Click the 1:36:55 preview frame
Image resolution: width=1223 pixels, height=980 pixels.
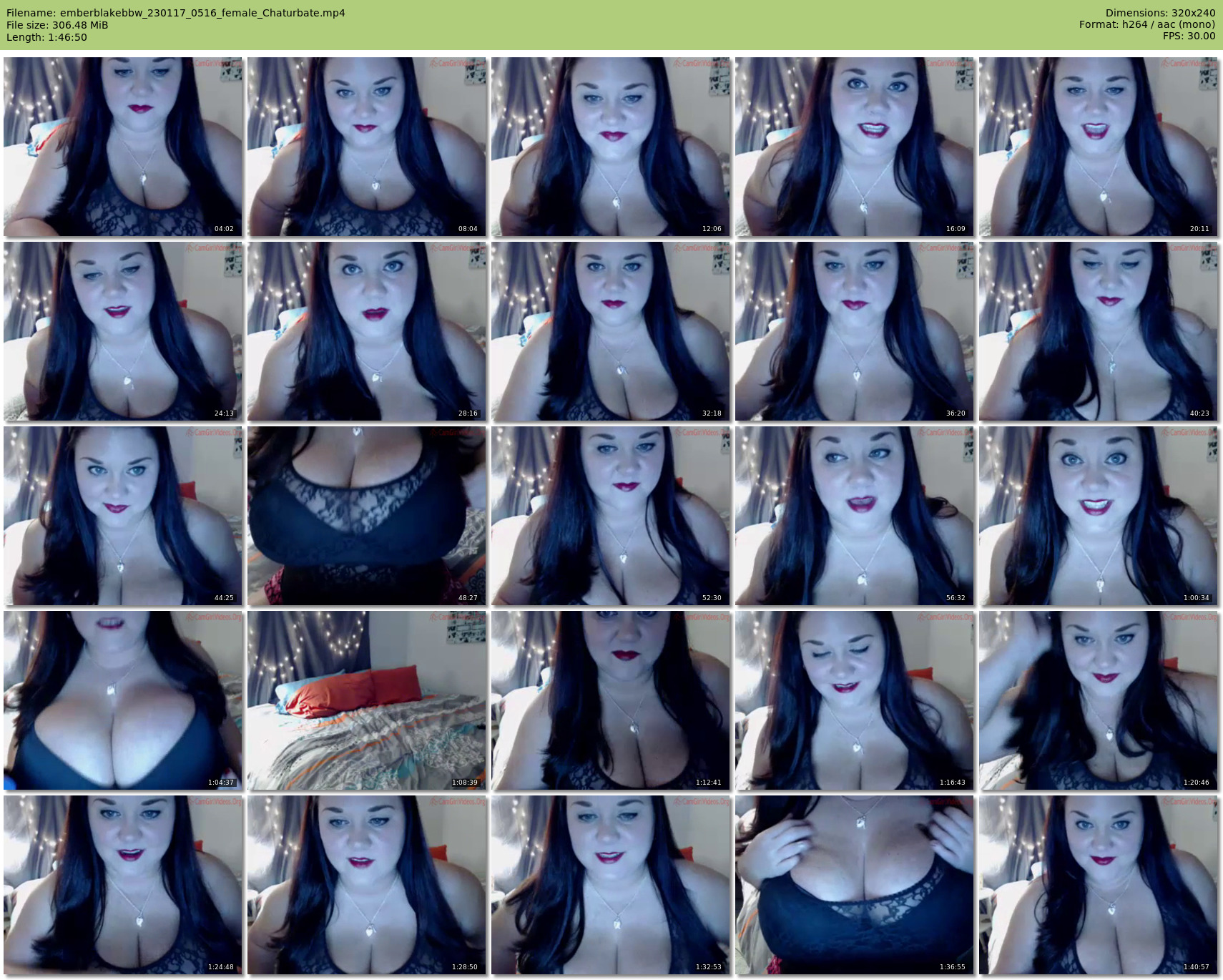(855, 885)
